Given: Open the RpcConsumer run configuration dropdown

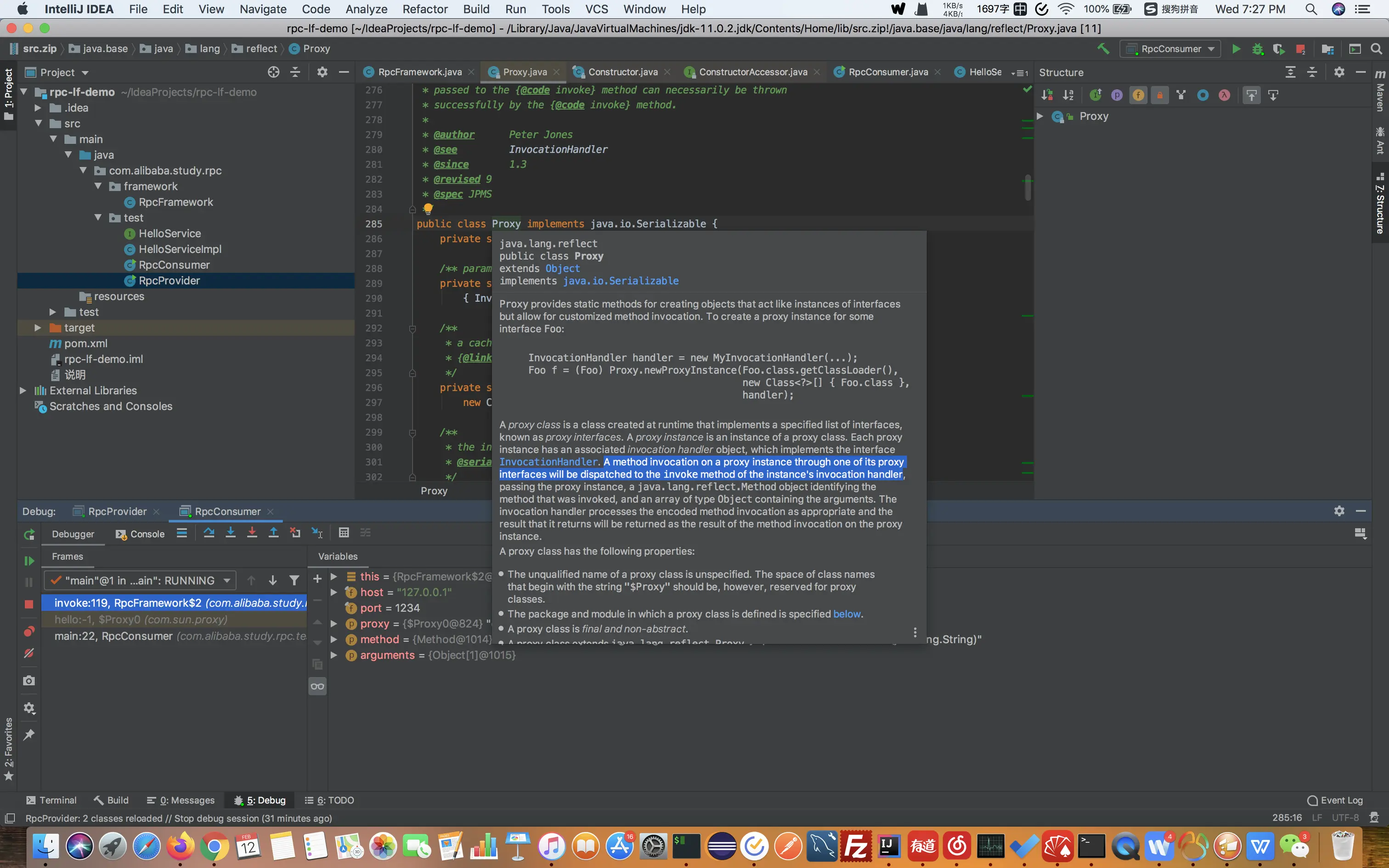Looking at the screenshot, I should (1171, 49).
